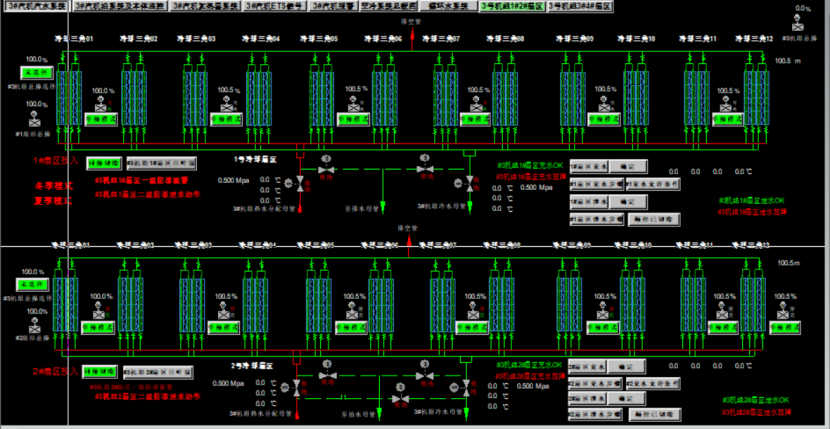Confirm with 确定 beside 2#扇区充水

point(626,367)
